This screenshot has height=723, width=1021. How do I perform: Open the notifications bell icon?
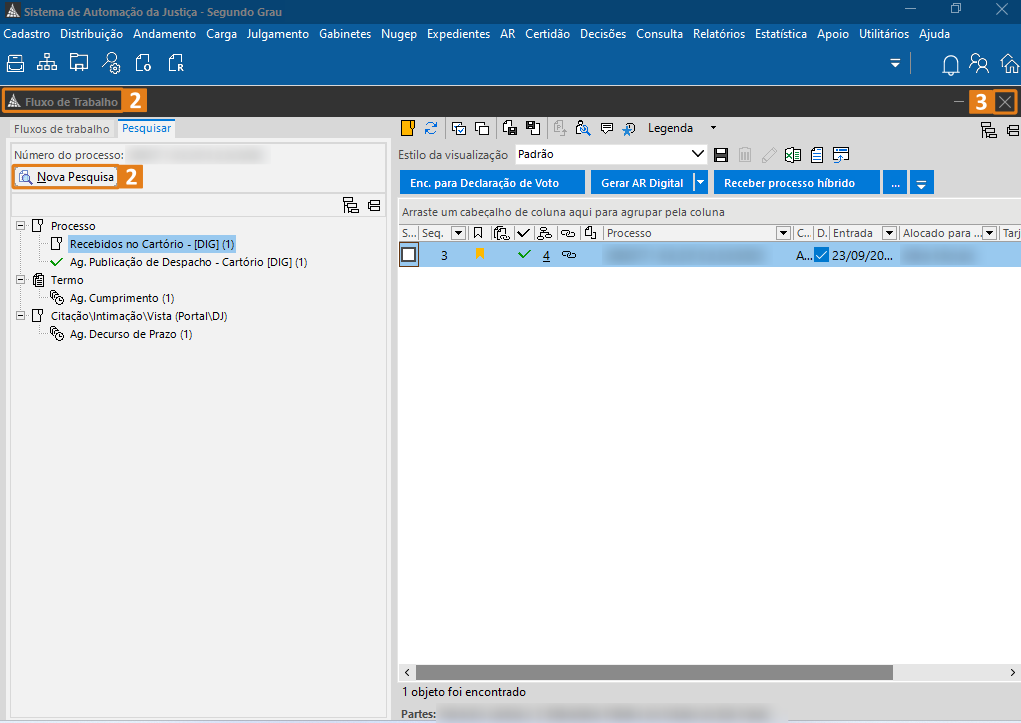[951, 65]
